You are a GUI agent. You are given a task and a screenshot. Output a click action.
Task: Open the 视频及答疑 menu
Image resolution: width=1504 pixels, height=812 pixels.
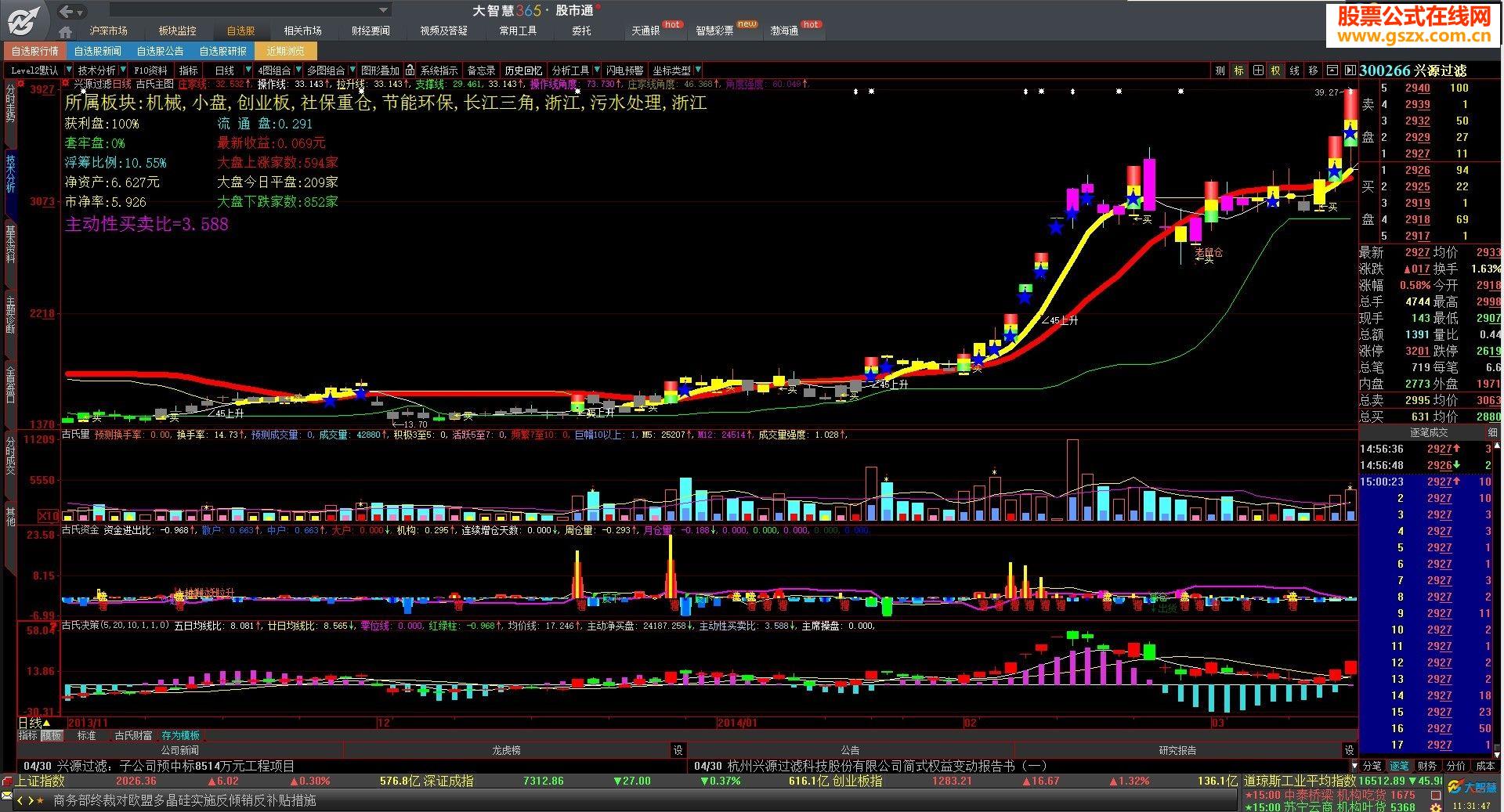tap(443, 31)
